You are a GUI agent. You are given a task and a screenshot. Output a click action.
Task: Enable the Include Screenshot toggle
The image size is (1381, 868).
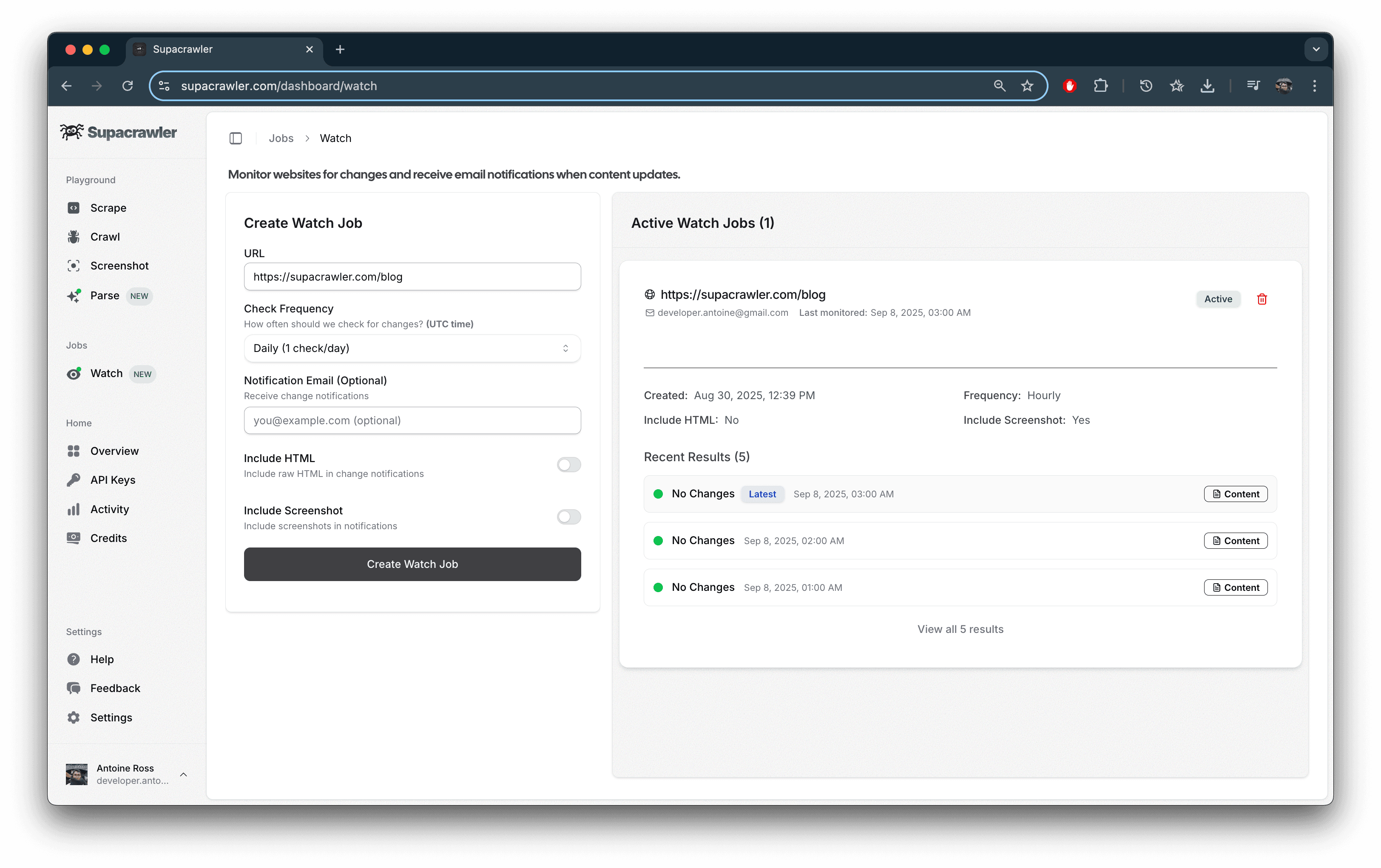point(568,516)
